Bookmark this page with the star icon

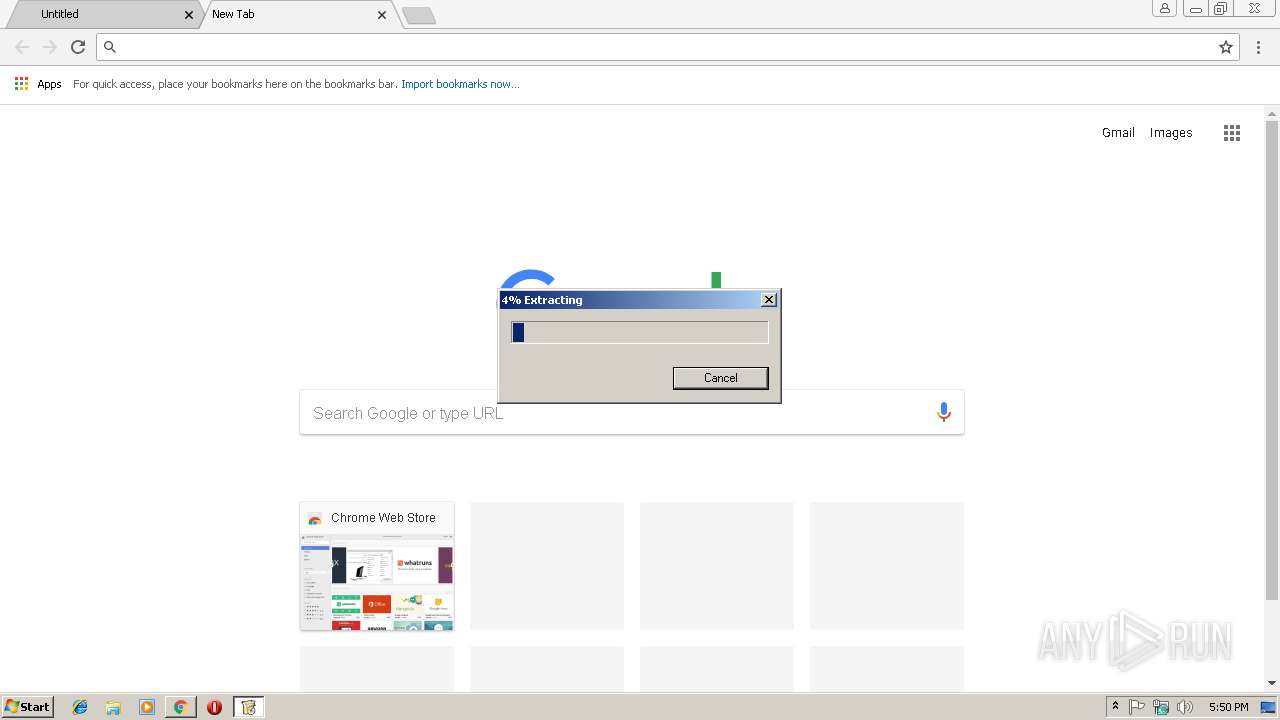point(1226,47)
